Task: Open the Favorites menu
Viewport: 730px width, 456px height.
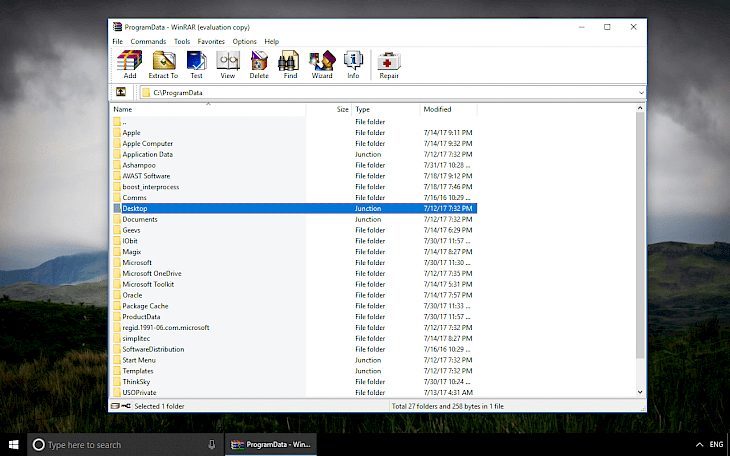Action: [211, 41]
